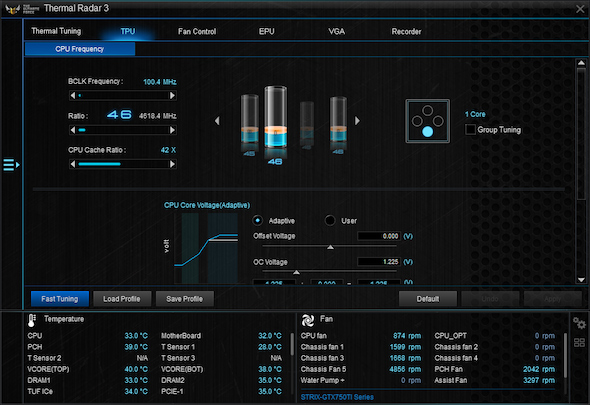Screen dimensions: 590x405
Task: Decrease BCLK Frequency with left arrow
Action: click(x=73, y=96)
